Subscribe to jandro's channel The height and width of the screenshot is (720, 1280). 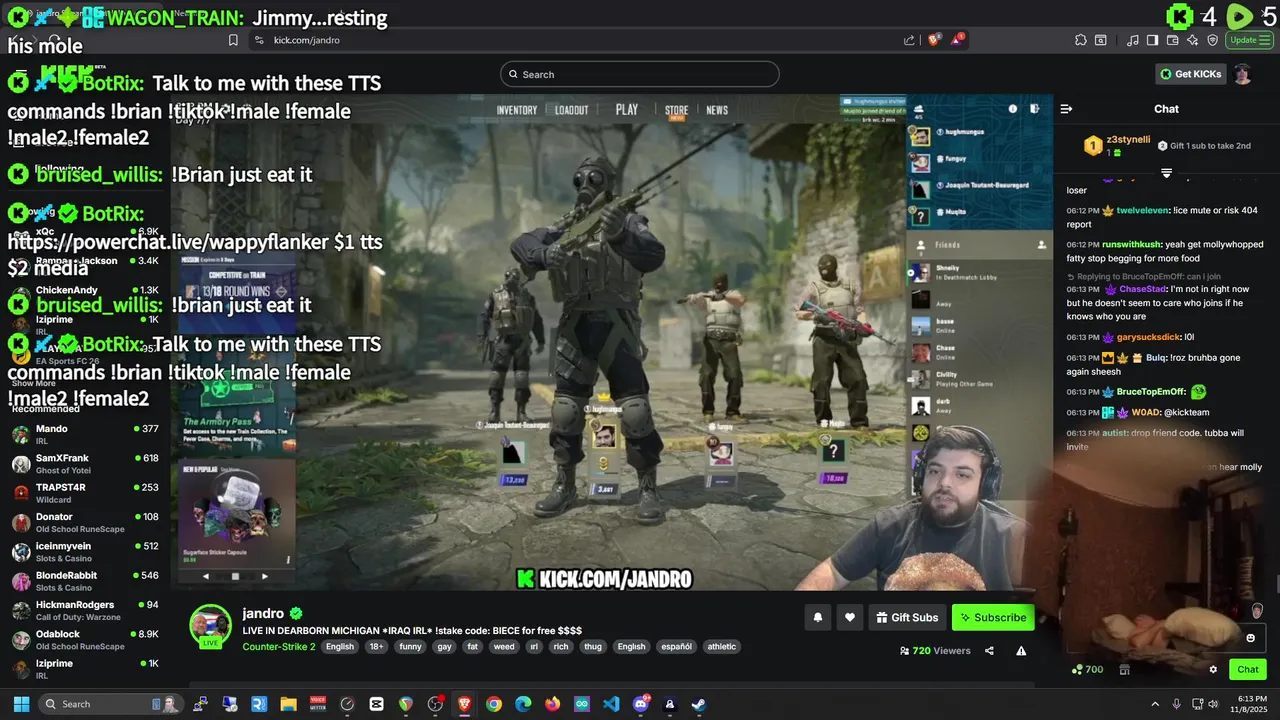pyautogui.click(x=993, y=618)
